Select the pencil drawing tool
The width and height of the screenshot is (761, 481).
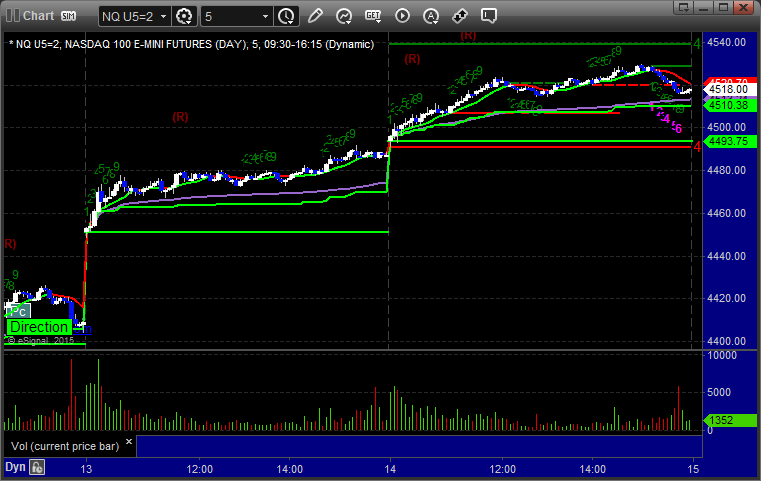click(315, 16)
